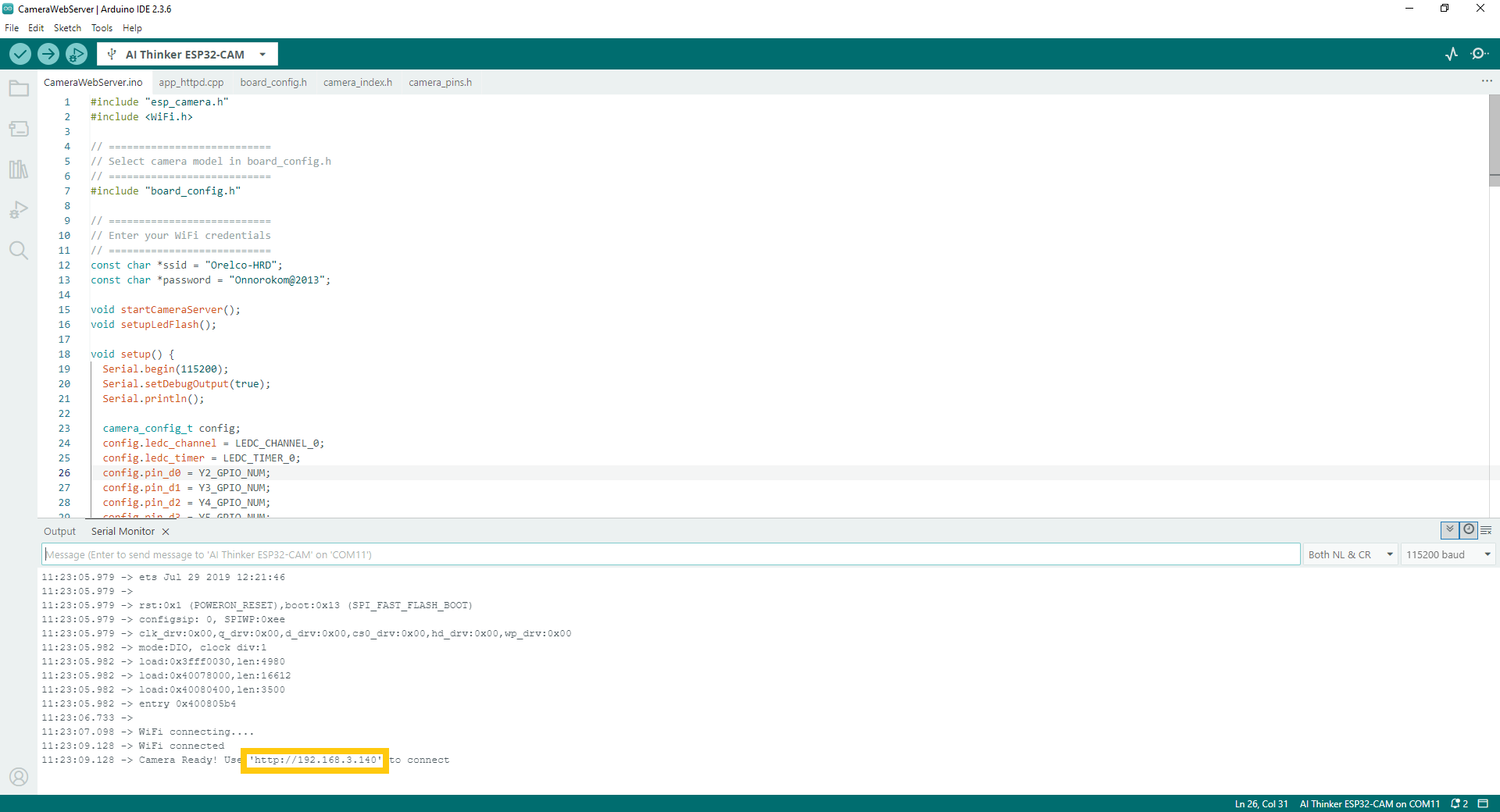Open the Serial Plotter icon
Image resolution: width=1500 pixels, height=812 pixels.
click(x=1452, y=54)
